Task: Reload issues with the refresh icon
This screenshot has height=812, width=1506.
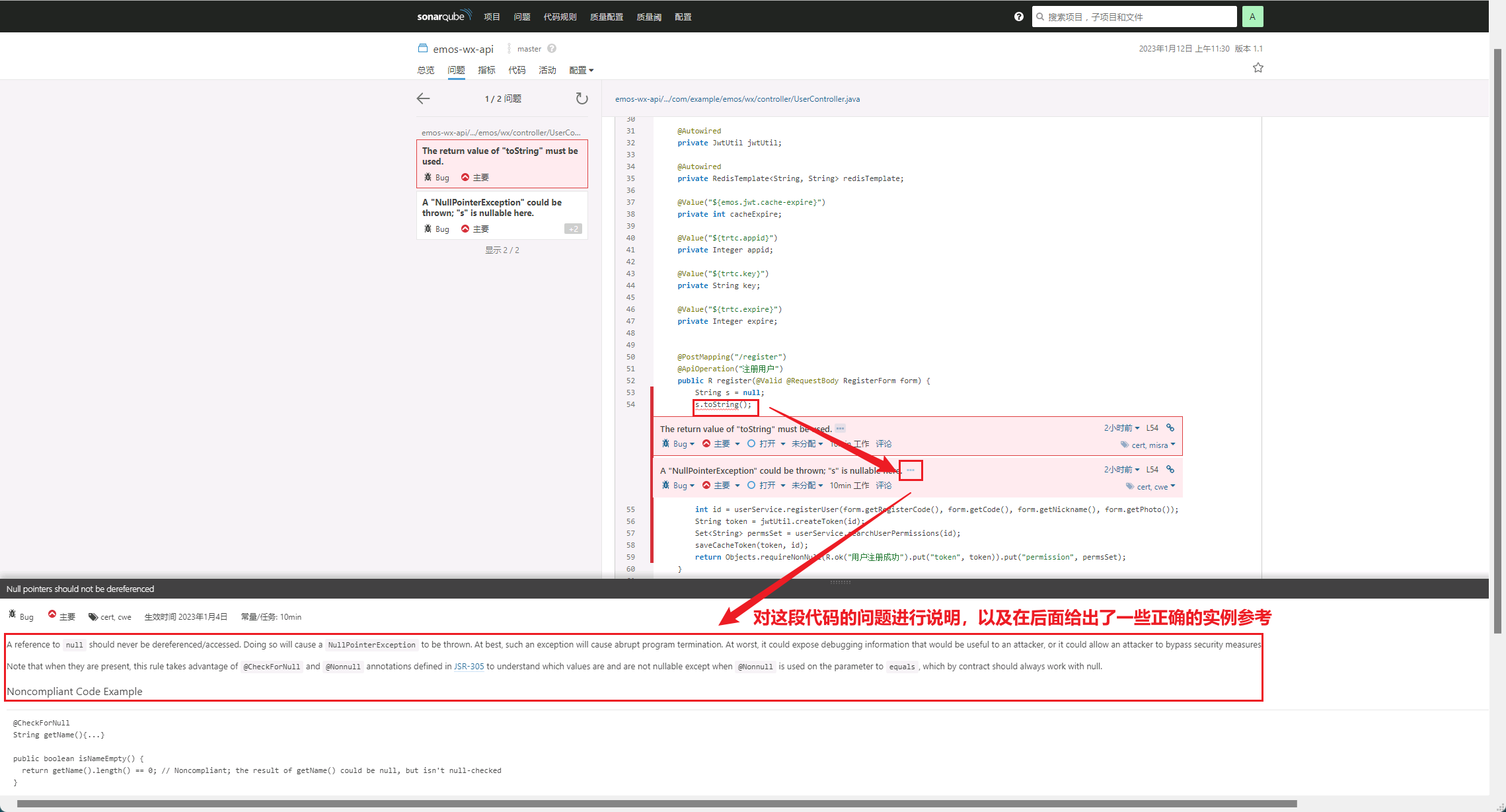Action: coord(582,98)
